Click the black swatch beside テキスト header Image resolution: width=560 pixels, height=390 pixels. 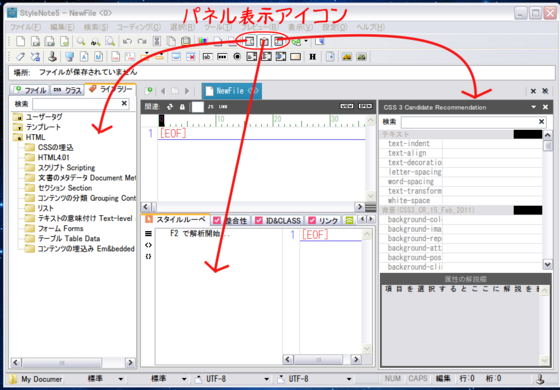coord(528,134)
